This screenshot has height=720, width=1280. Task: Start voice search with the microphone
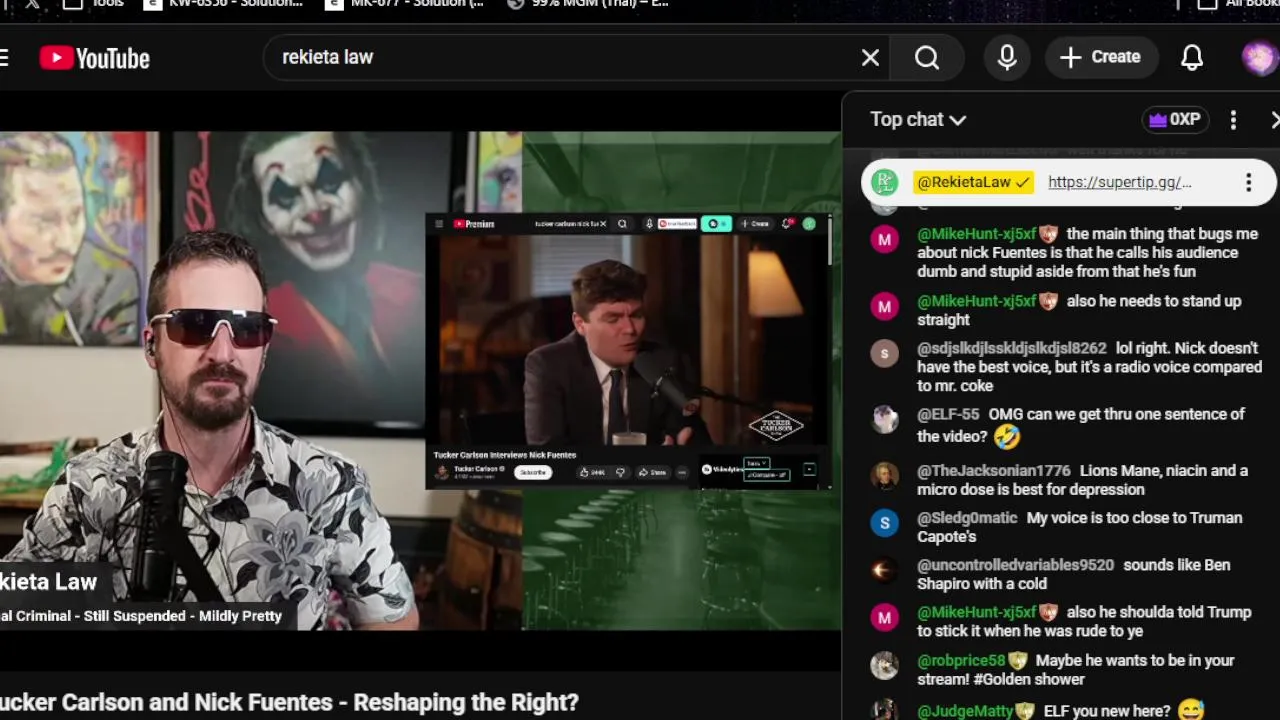[x=1007, y=58]
